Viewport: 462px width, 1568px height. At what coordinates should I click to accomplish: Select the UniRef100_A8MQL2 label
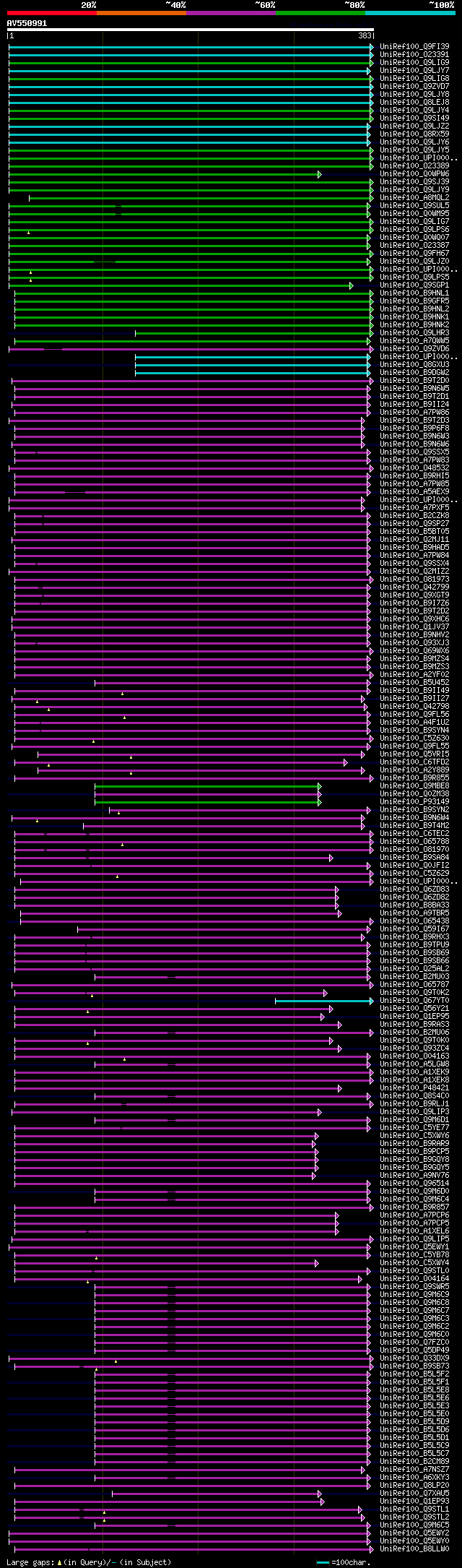pyautogui.click(x=414, y=198)
